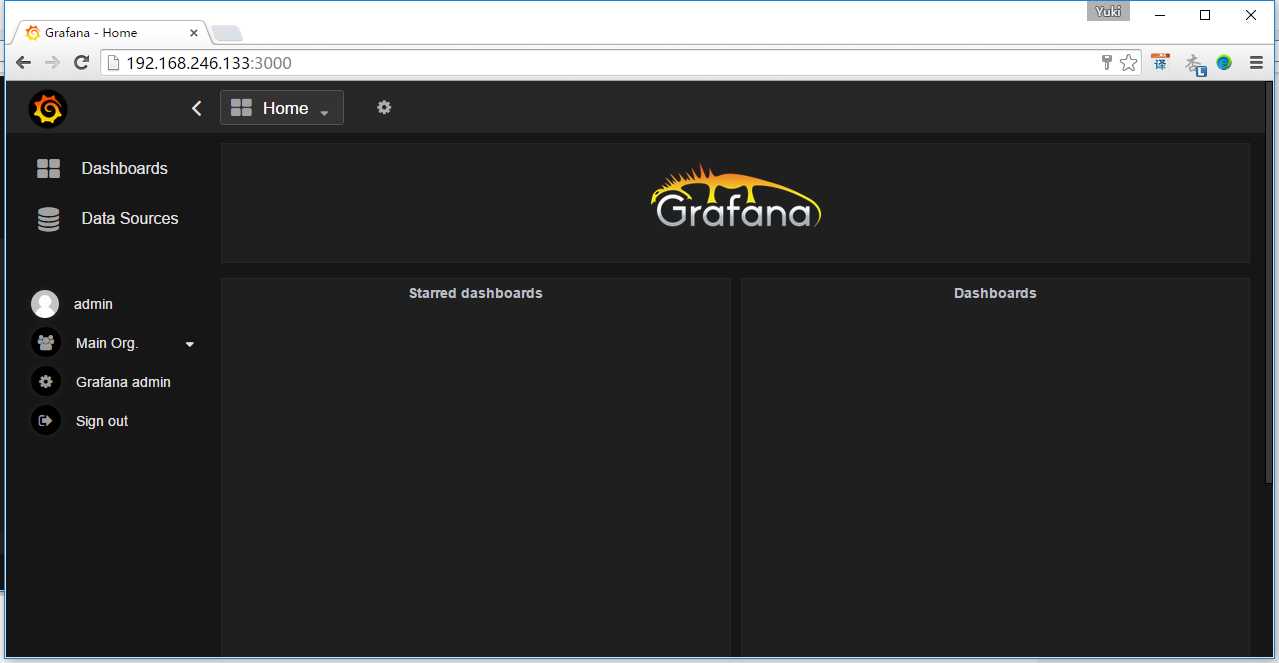Image resolution: width=1279 pixels, height=663 pixels.
Task: Collapse the side menu with left chevron
Action: [197, 108]
